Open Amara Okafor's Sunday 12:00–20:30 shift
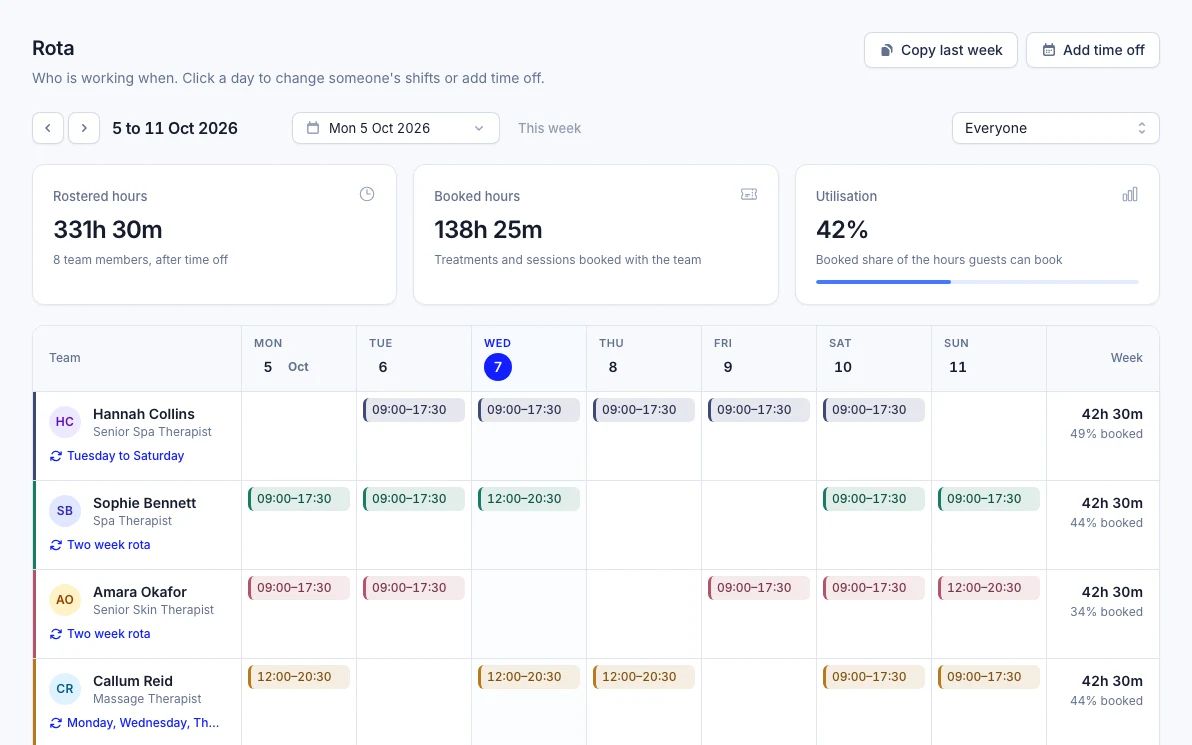 (989, 588)
